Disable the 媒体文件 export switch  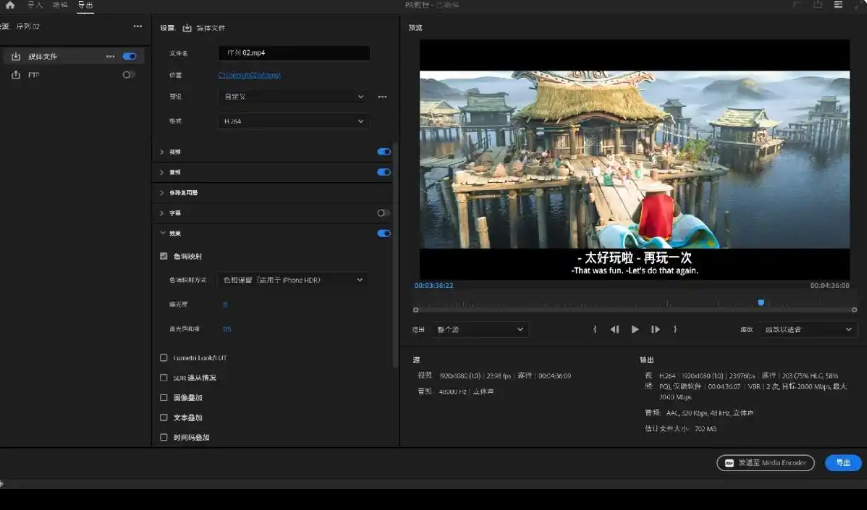coord(129,57)
